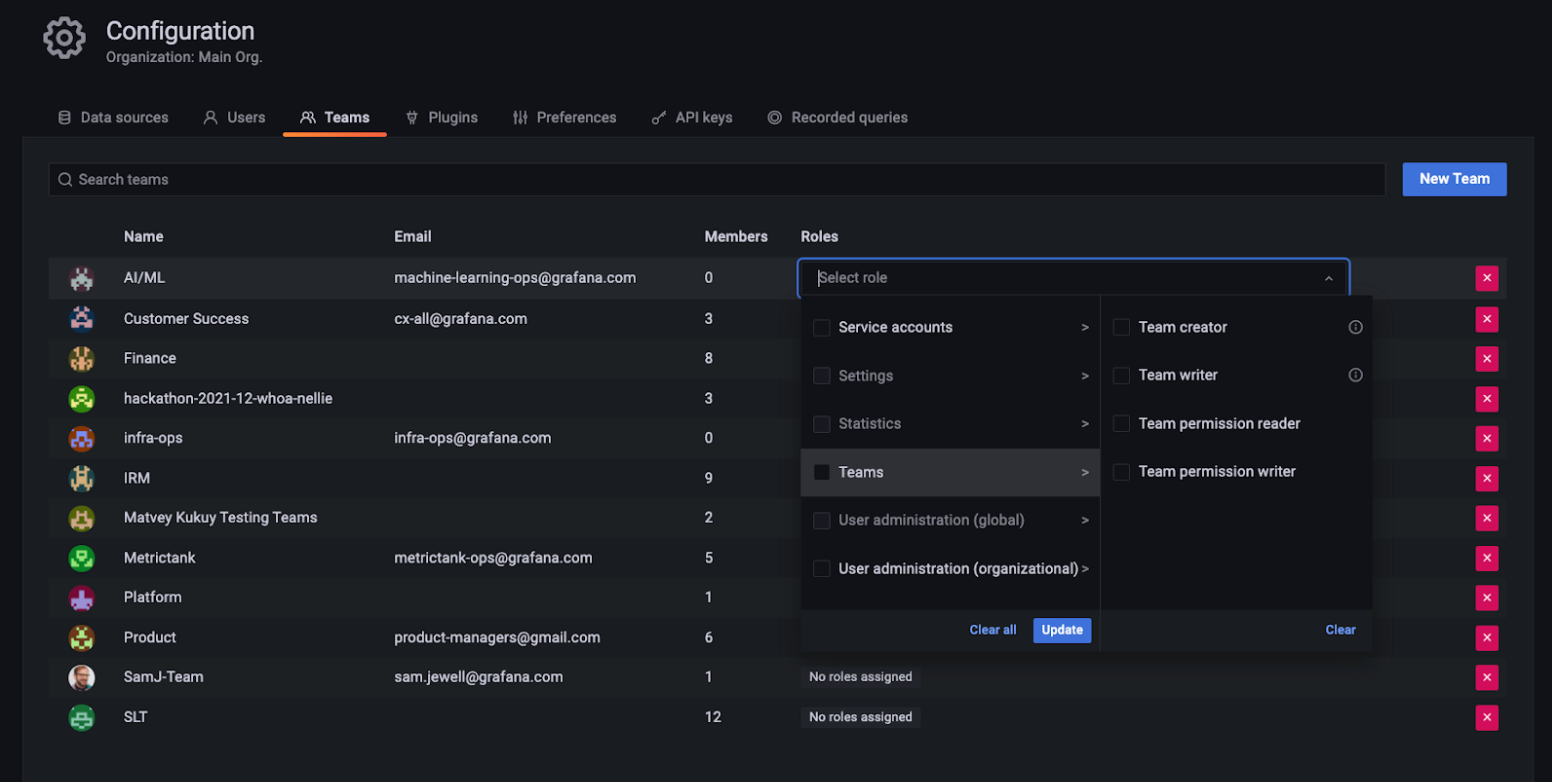Collapse the Select role dropdown

click(1328, 278)
